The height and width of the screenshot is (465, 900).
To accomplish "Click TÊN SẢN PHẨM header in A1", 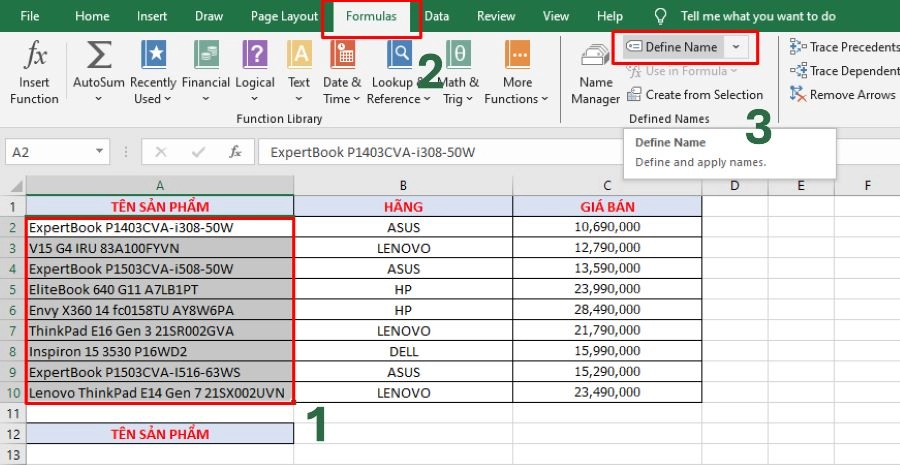I will pyautogui.click(x=160, y=207).
